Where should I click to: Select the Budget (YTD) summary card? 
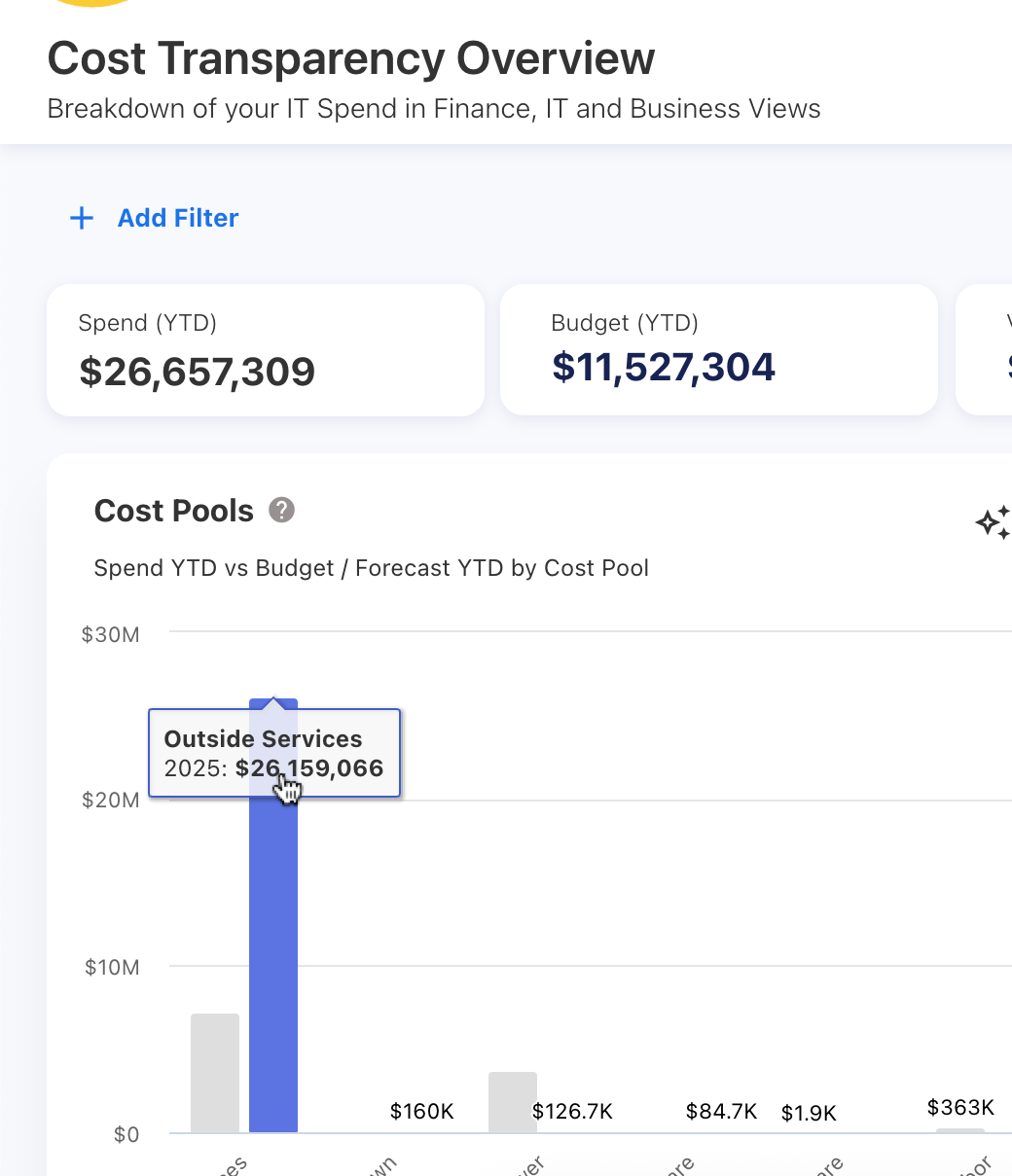[x=718, y=350]
